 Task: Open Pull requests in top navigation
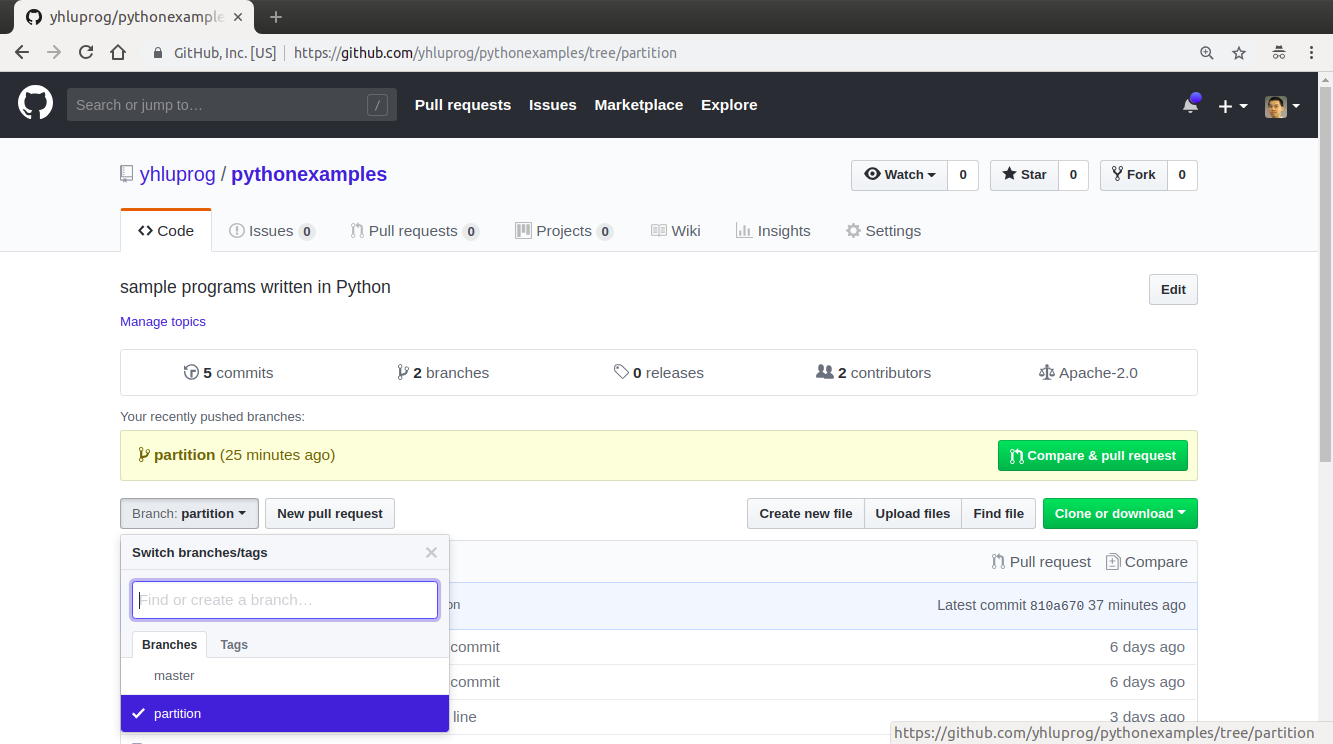[x=463, y=105]
